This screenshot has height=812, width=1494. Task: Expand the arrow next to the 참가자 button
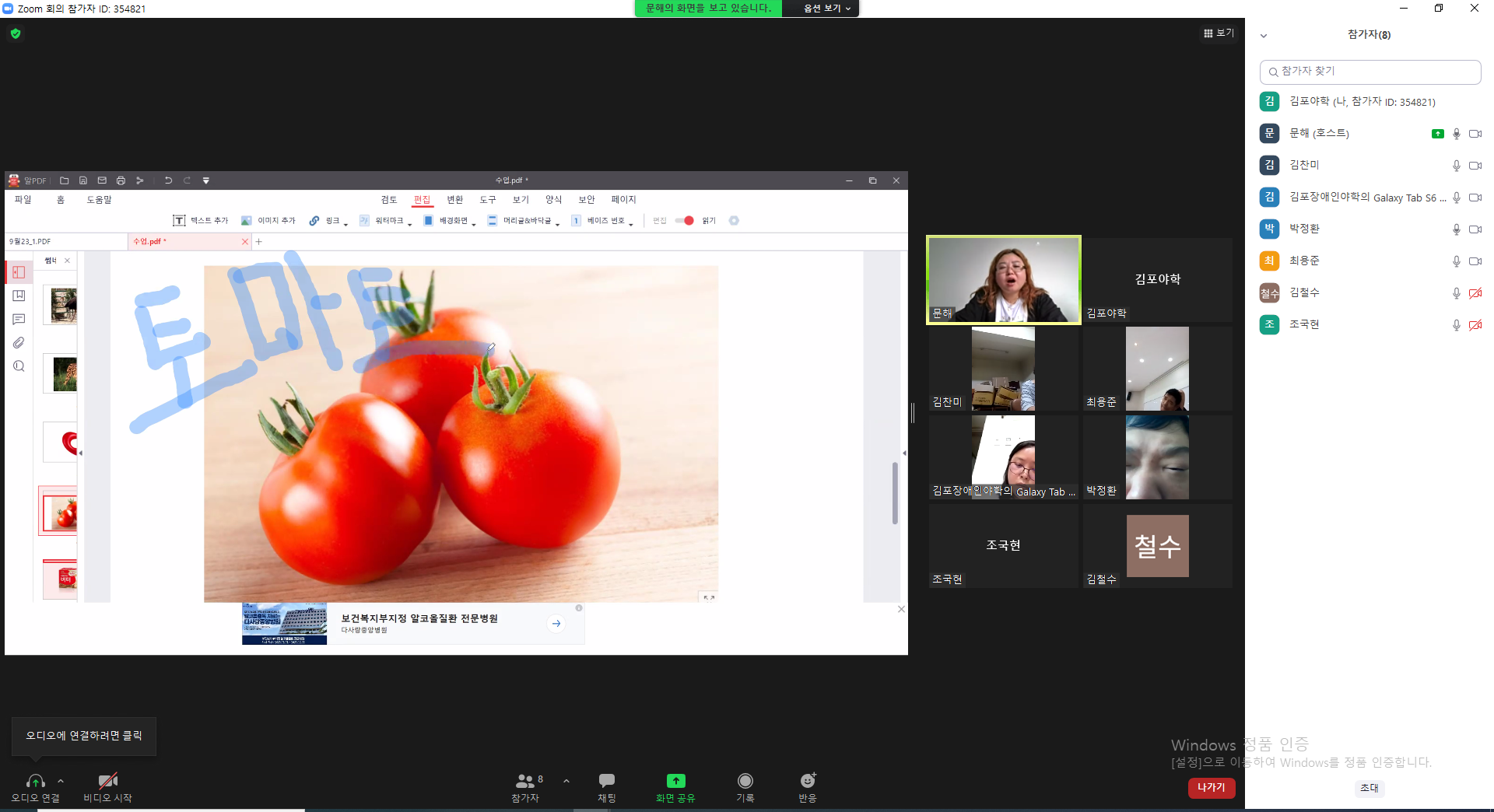[x=566, y=781]
